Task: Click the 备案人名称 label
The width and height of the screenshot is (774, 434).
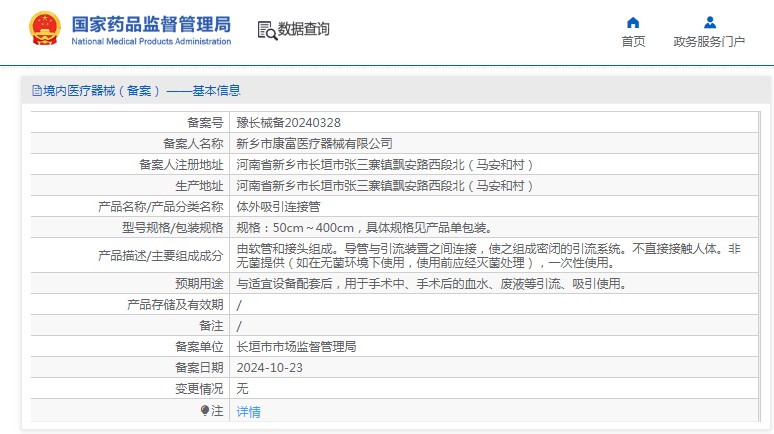Action: [194, 144]
